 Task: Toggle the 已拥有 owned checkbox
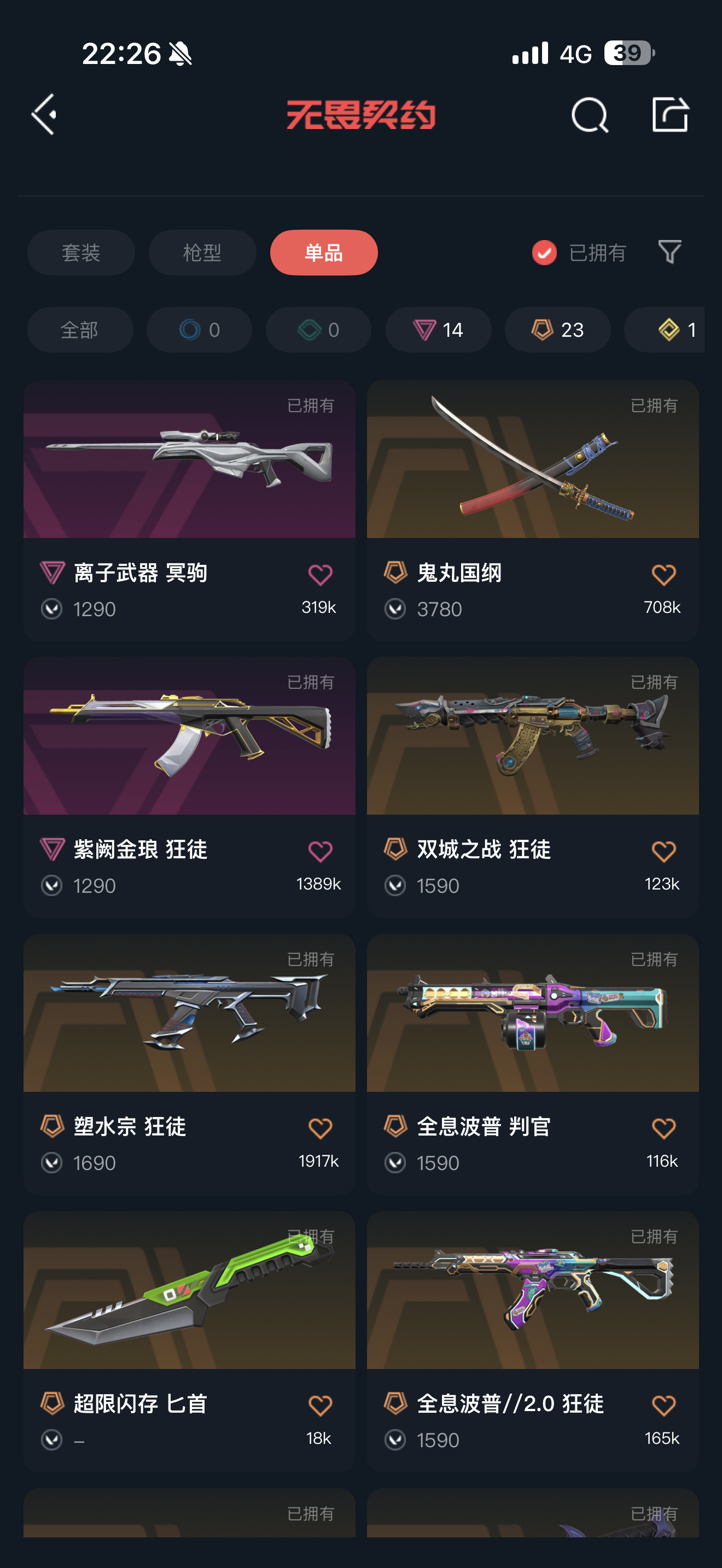pos(544,253)
